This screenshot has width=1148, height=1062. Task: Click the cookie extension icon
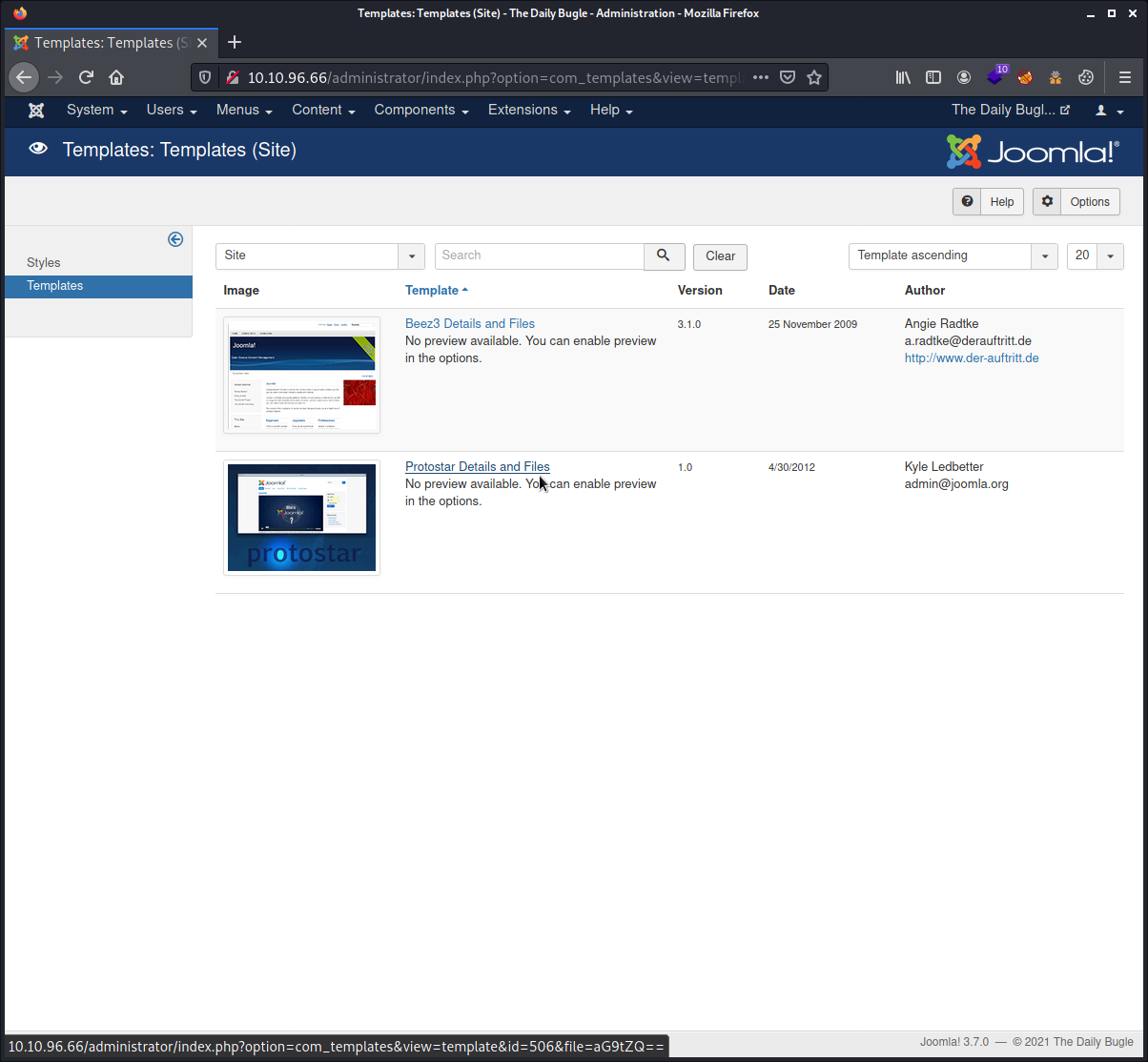tap(1086, 77)
